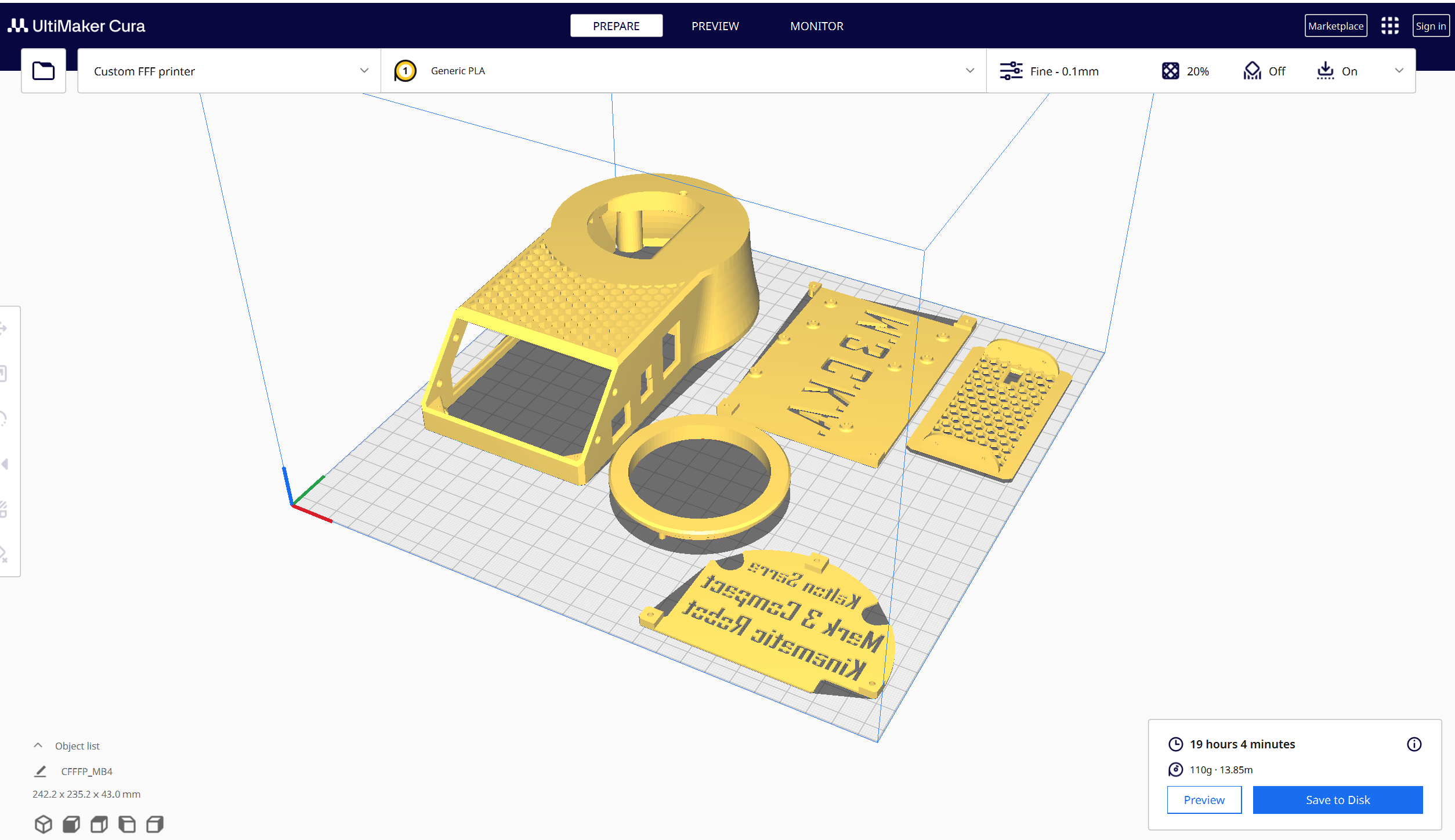The width and height of the screenshot is (1455, 840).
Task: Select the right side view cube icon
Action: (x=155, y=824)
